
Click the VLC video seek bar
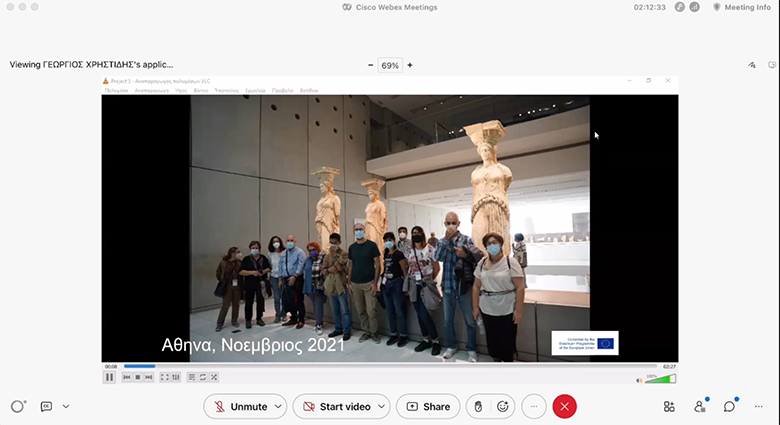[x=390, y=367]
